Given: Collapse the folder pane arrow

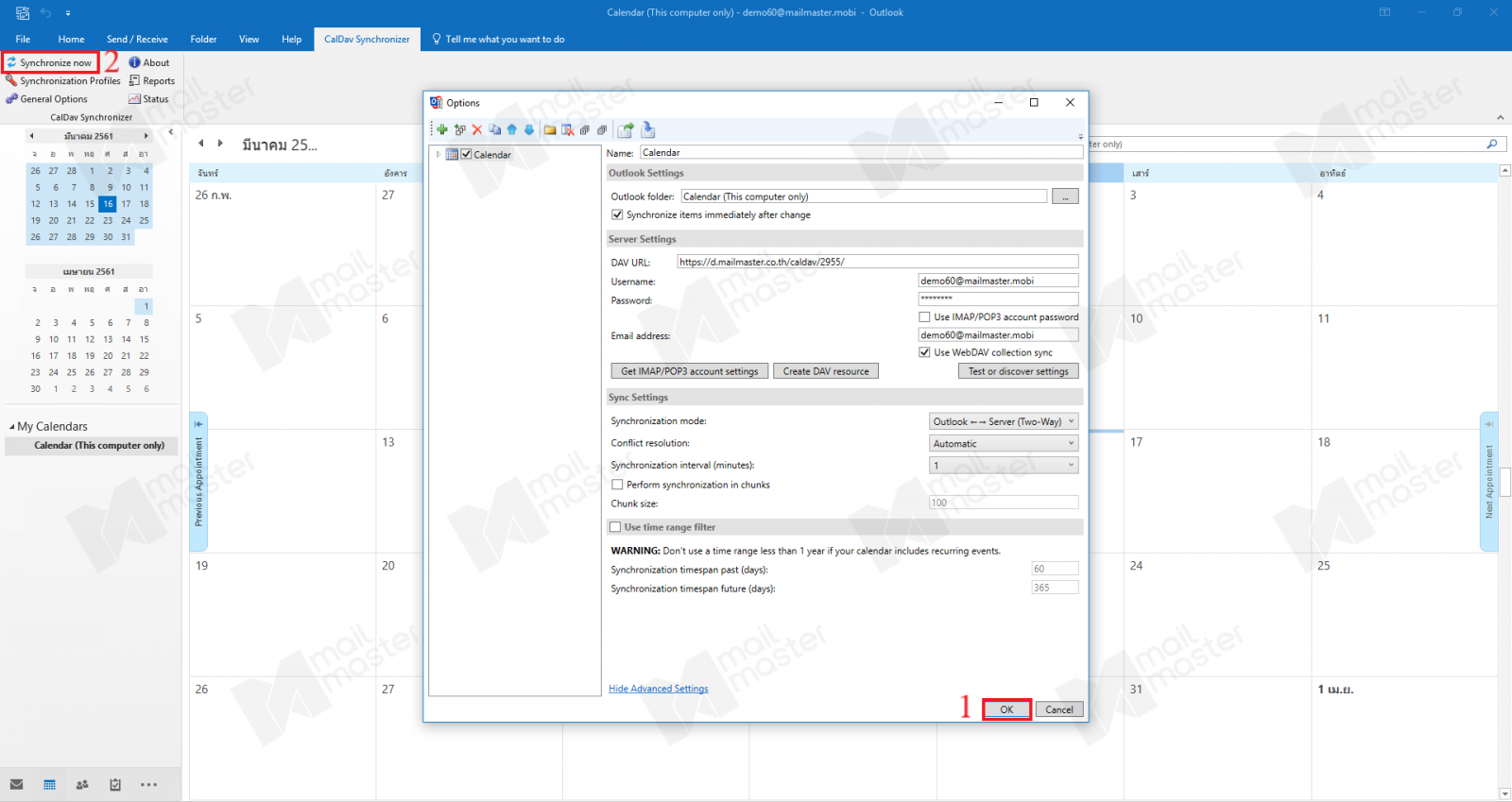Looking at the screenshot, I should [171, 132].
